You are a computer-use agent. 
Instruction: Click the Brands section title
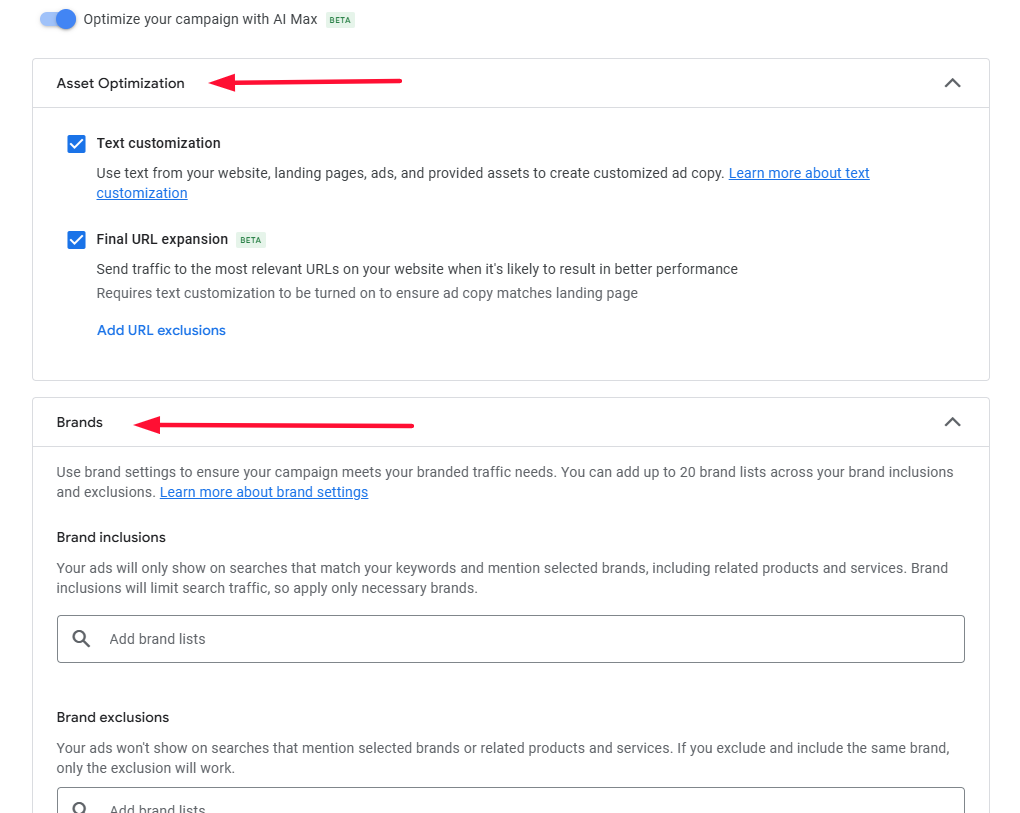click(x=80, y=422)
